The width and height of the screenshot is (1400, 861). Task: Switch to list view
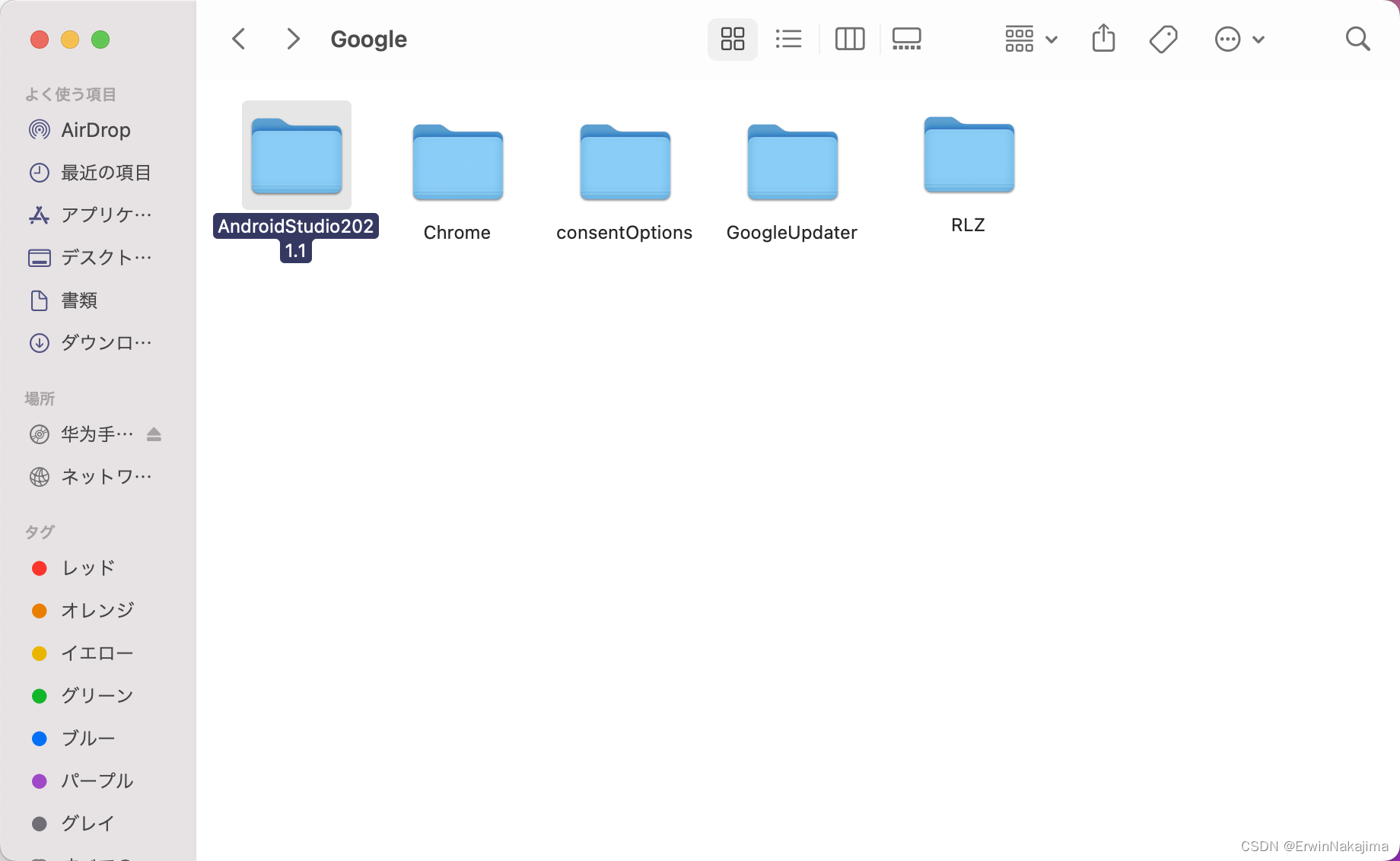pos(789,39)
